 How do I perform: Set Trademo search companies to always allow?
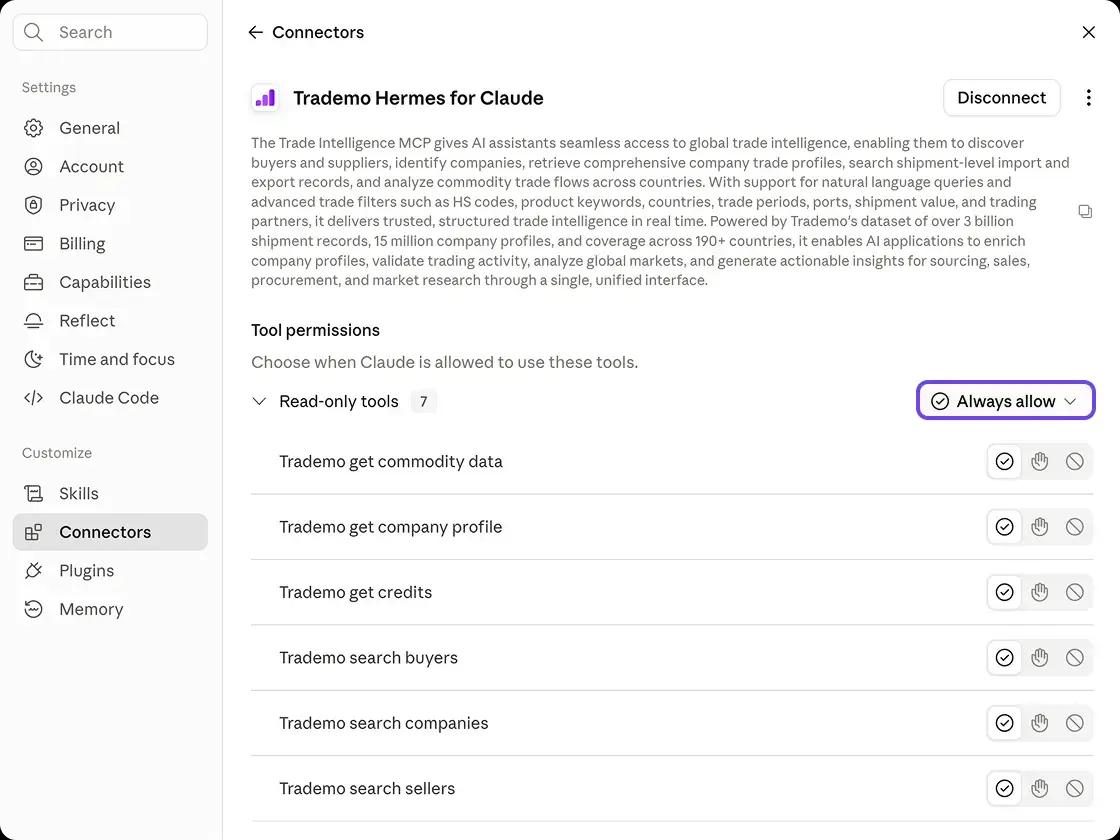coord(1004,723)
